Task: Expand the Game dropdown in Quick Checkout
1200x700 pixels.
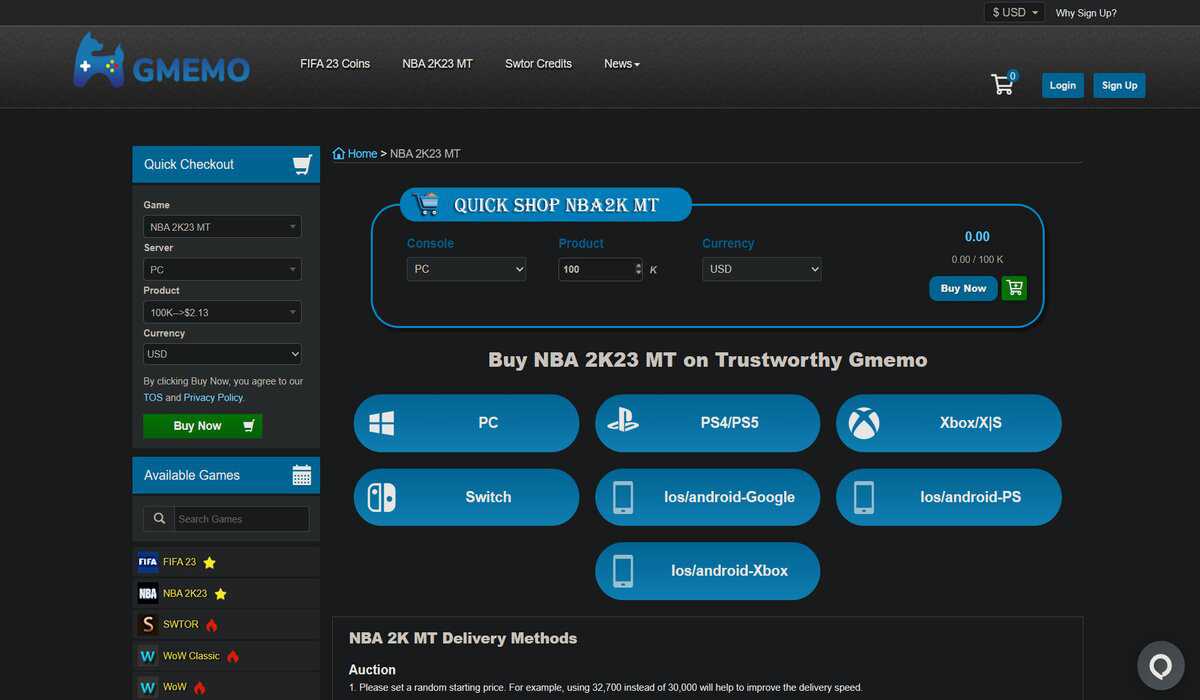Action: 222,227
